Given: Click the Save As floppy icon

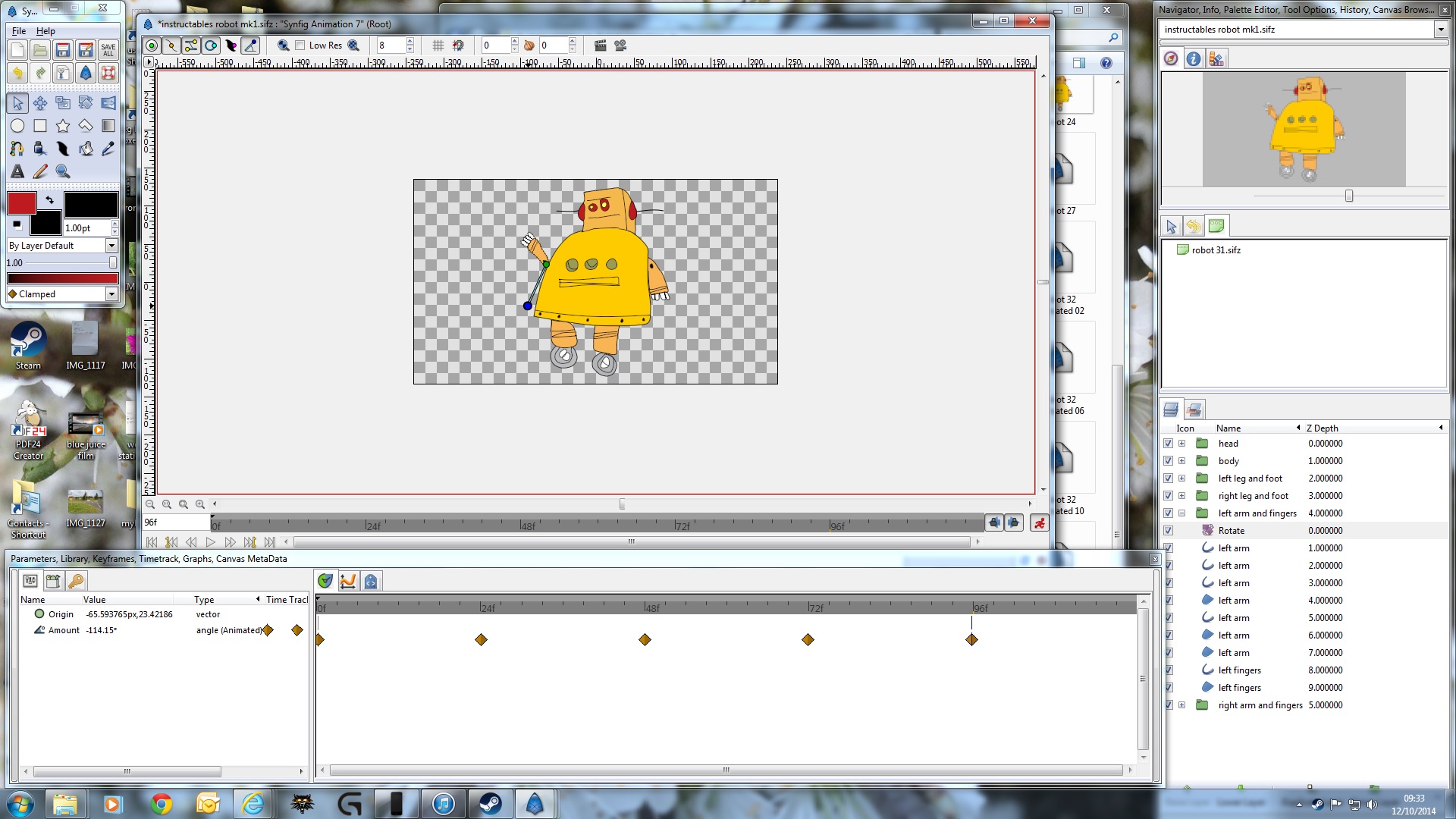Looking at the screenshot, I should (86, 50).
